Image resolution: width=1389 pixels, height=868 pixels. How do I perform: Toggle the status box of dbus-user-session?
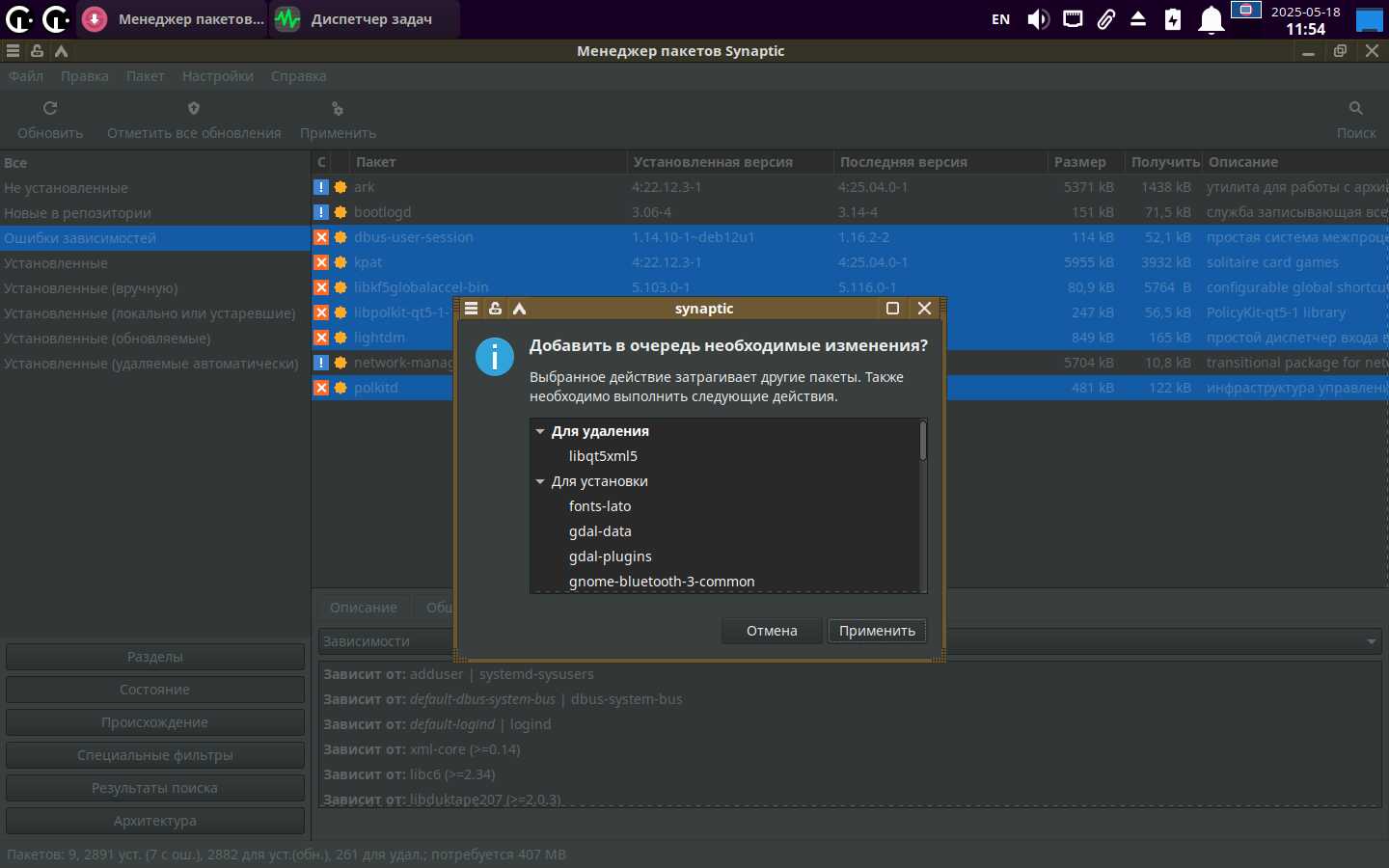(321, 237)
